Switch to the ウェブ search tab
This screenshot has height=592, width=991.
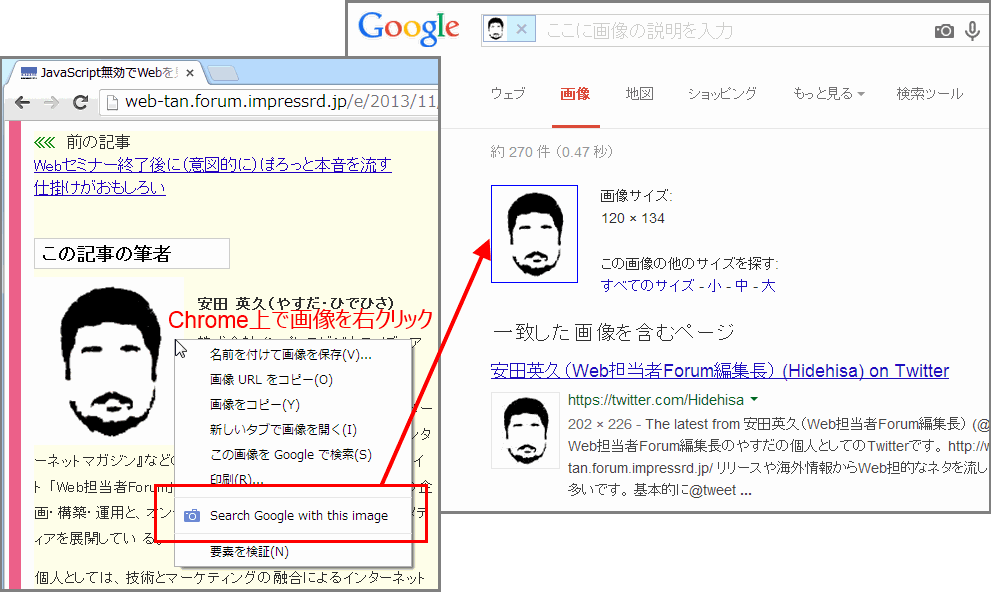tap(508, 94)
